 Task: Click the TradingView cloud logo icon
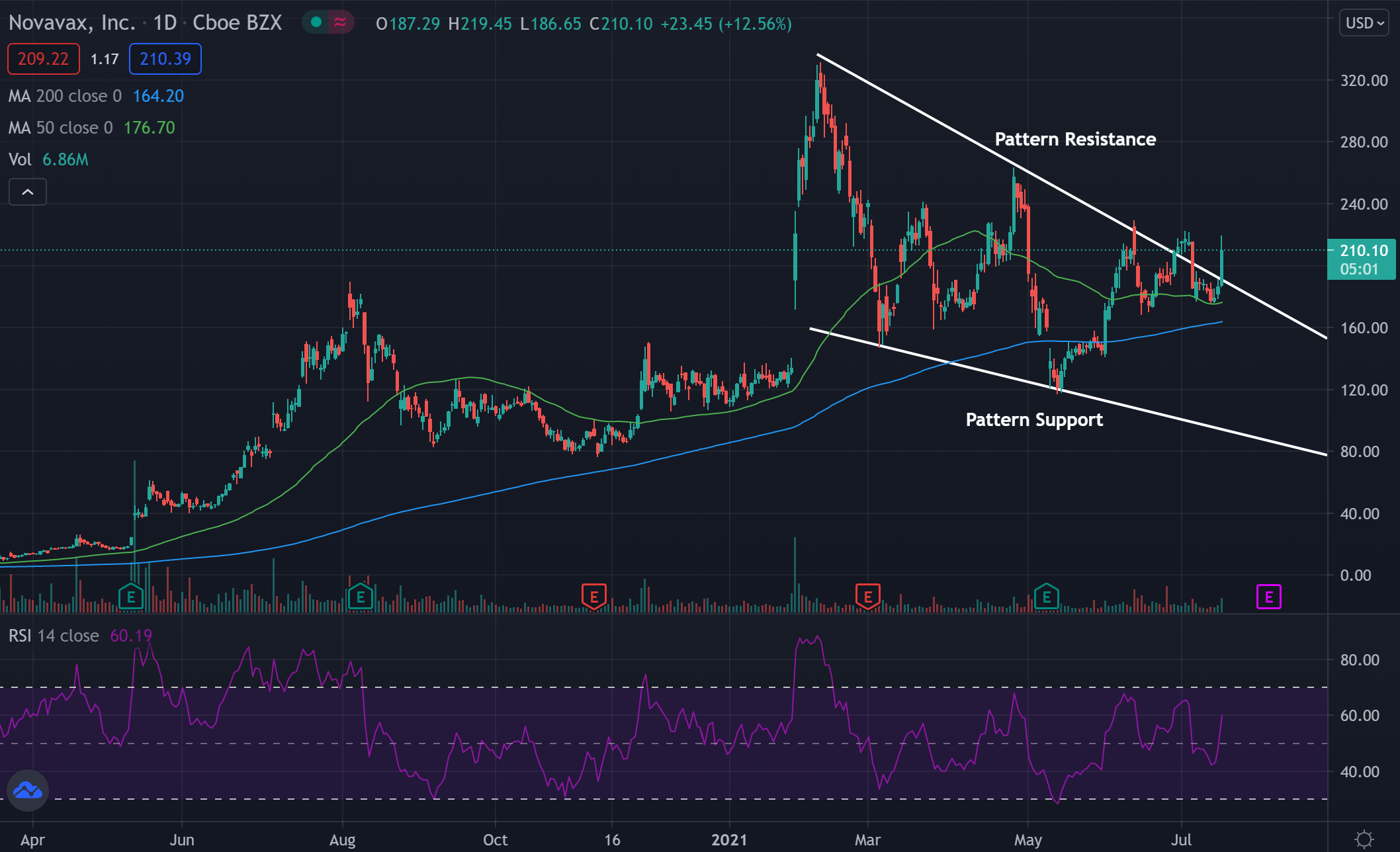point(28,790)
